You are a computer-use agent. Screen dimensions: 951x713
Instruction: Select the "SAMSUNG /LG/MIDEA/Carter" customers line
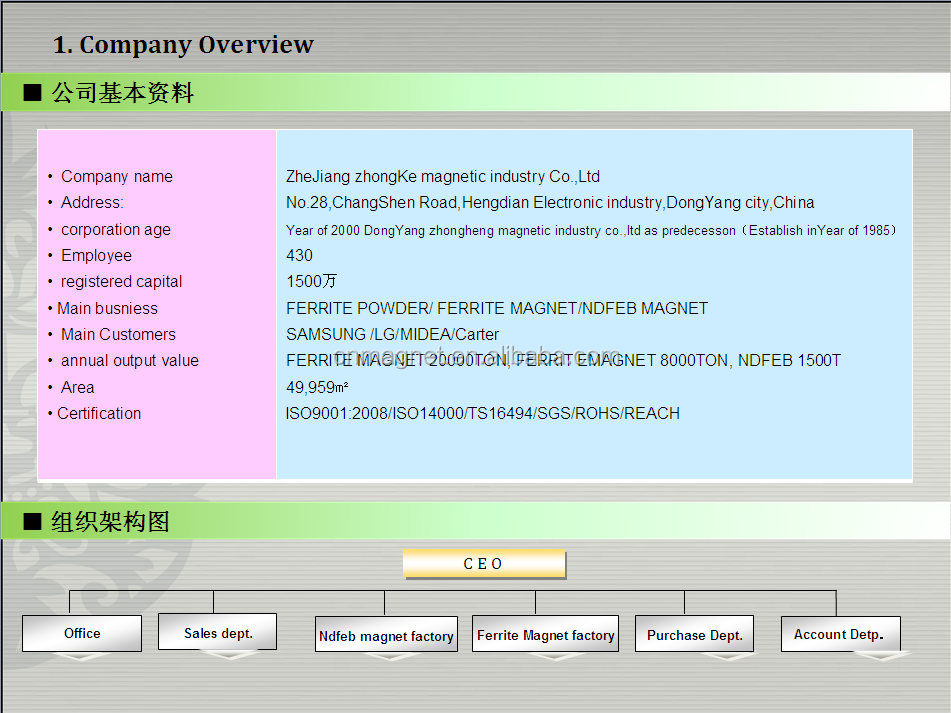[392, 335]
